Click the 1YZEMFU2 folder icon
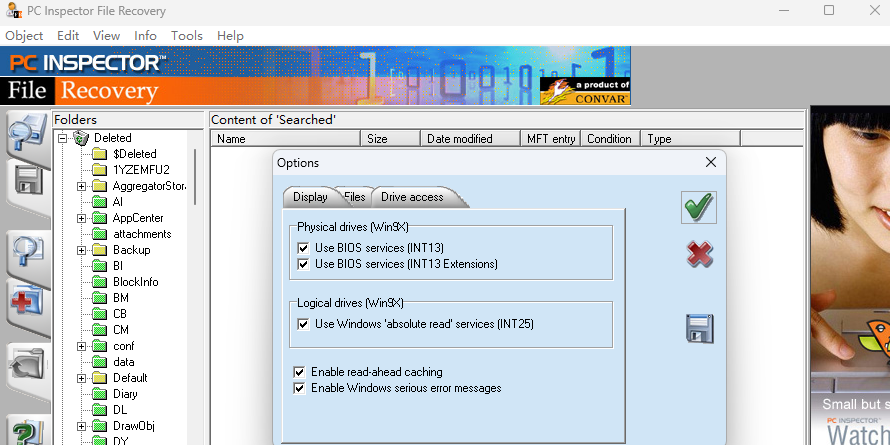The height and width of the screenshot is (445, 890). point(99,170)
